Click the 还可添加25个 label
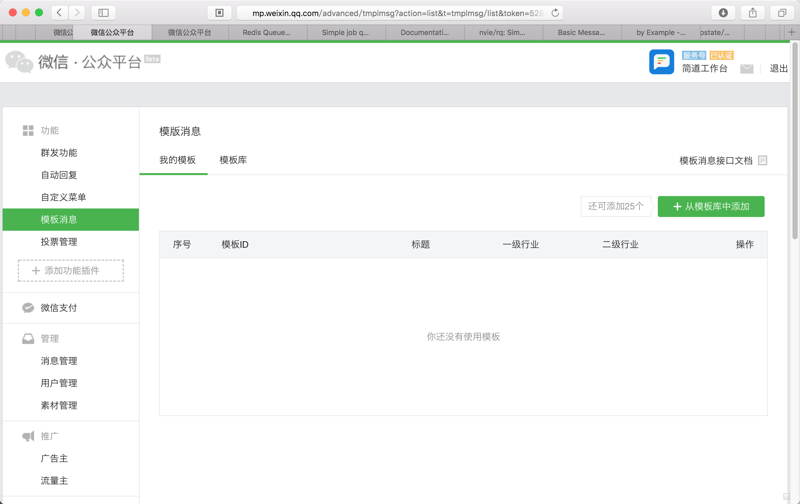The width and height of the screenshot is (800, 504). (616, 207)
